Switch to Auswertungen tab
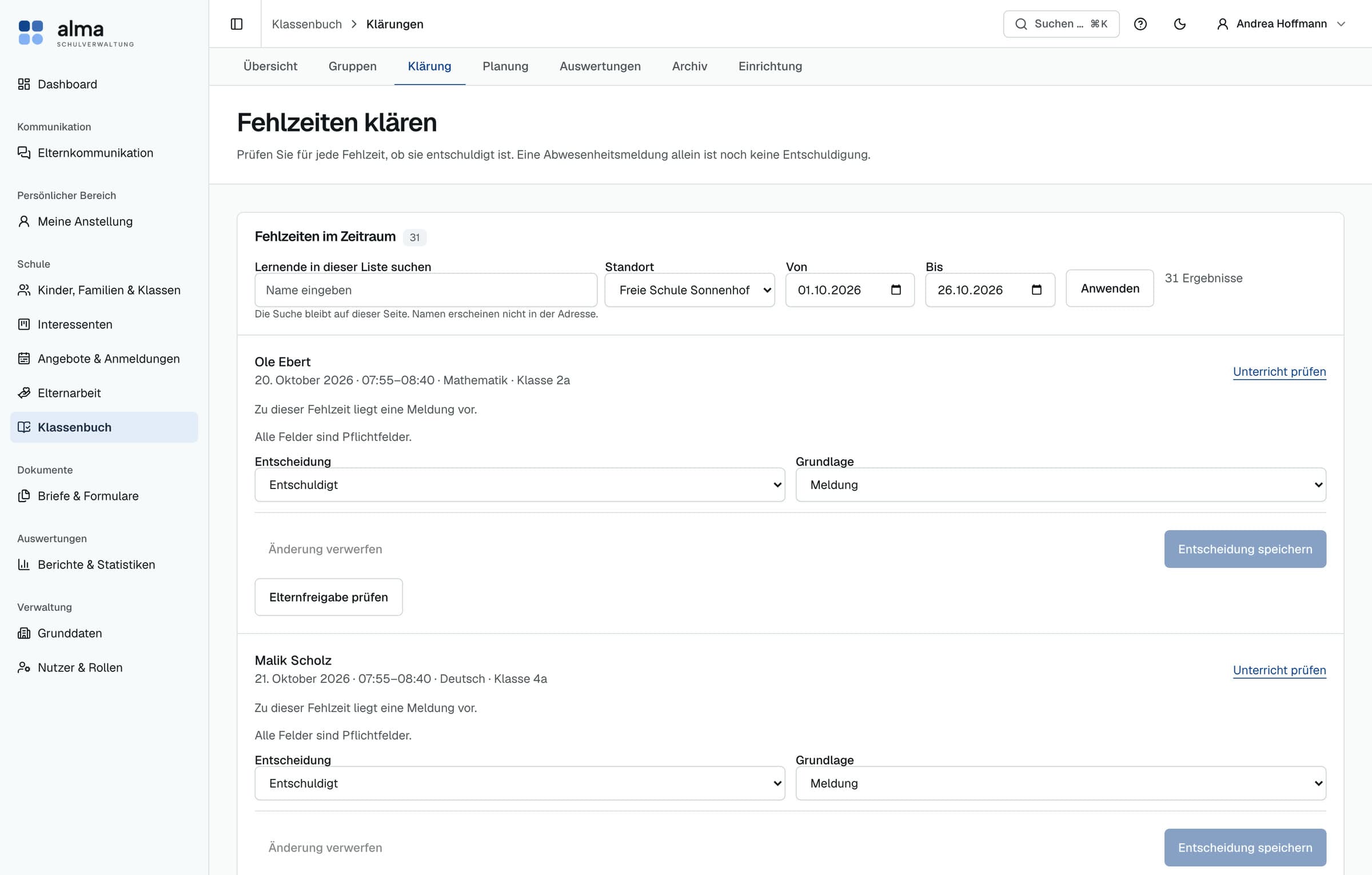The height and width of the screenshot is (875, 1372). (x=600, y=66)
